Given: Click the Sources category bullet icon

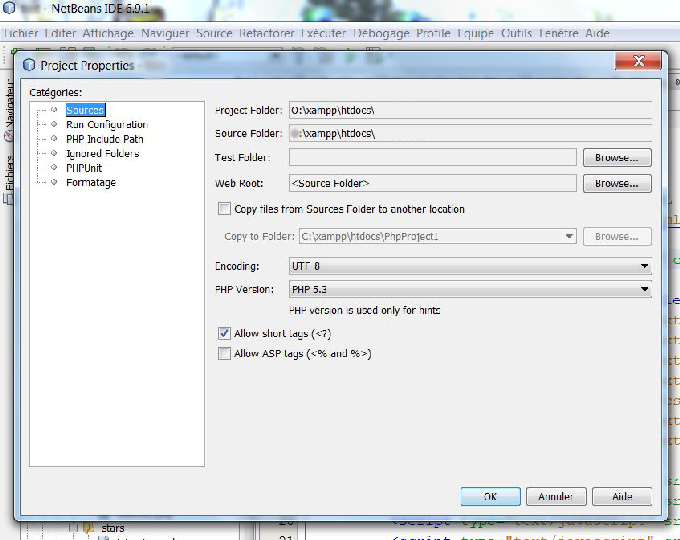Looking at the screenshot, I should 54,110.
